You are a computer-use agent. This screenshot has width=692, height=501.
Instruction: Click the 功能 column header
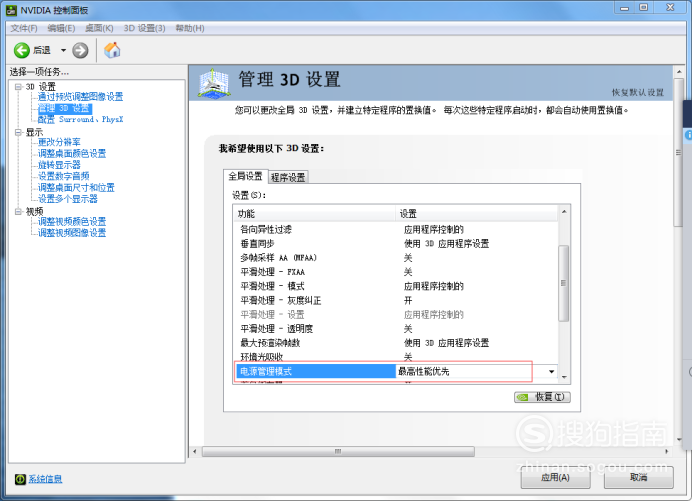pos(315,214)
